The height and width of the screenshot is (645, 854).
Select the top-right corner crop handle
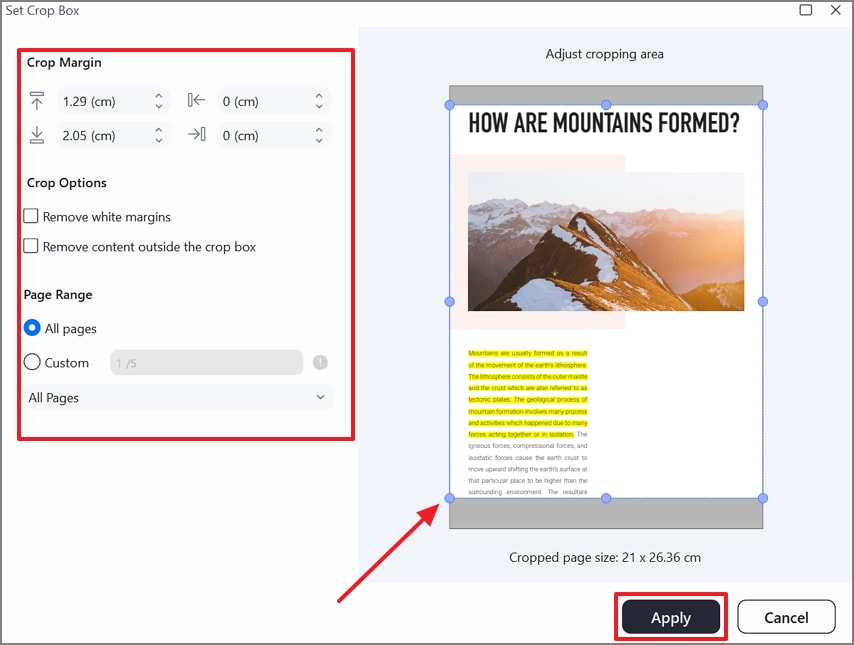coord(763,105)
